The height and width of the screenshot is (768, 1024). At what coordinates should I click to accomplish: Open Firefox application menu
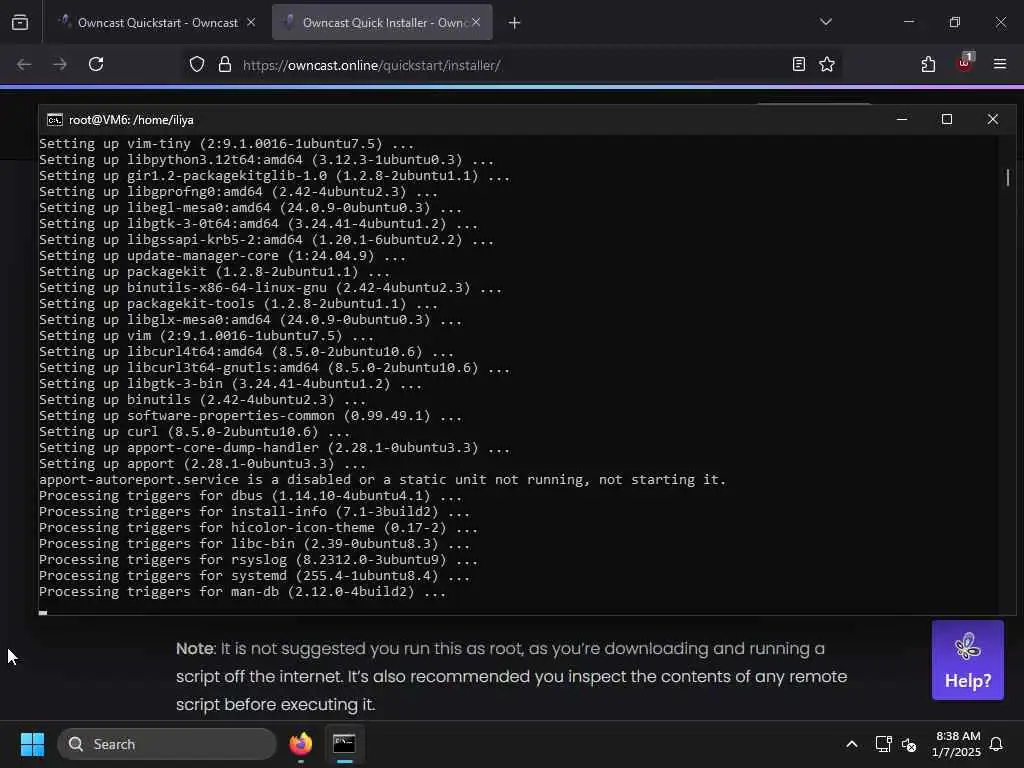click(x=1000, y=64)
